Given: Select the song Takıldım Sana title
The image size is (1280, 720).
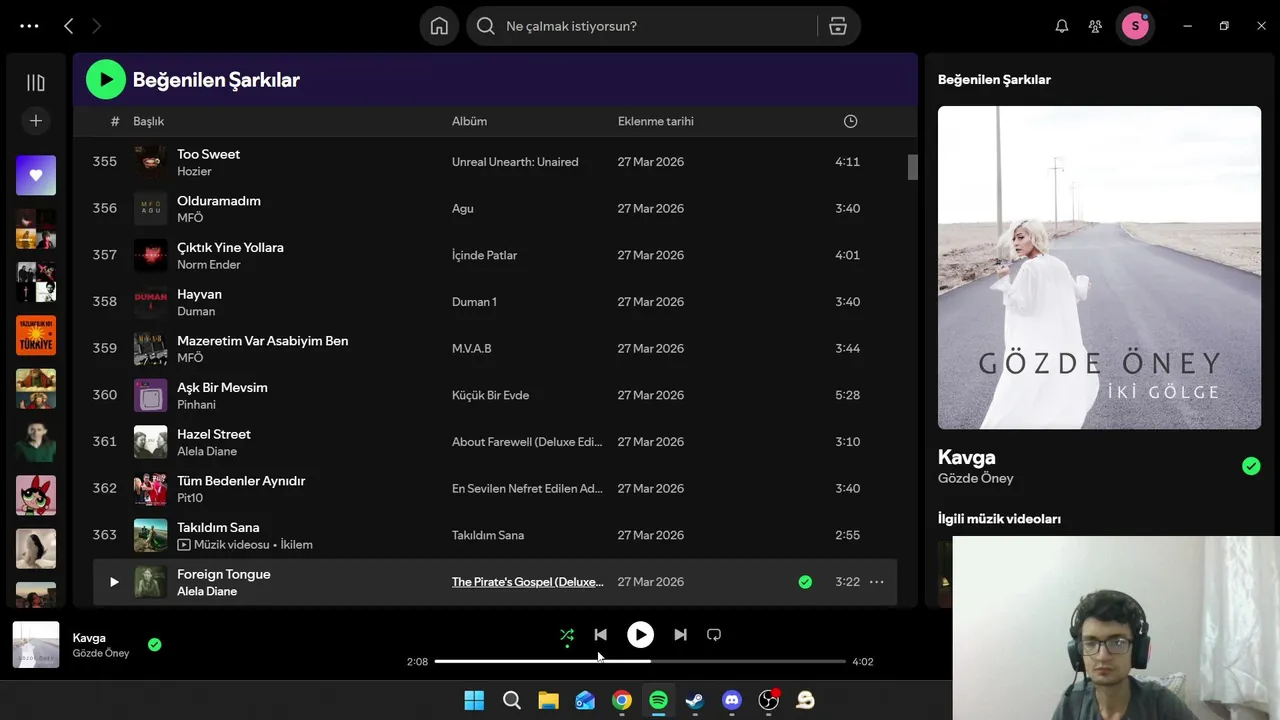Looking at the screenshot, I should click(218, 528).
